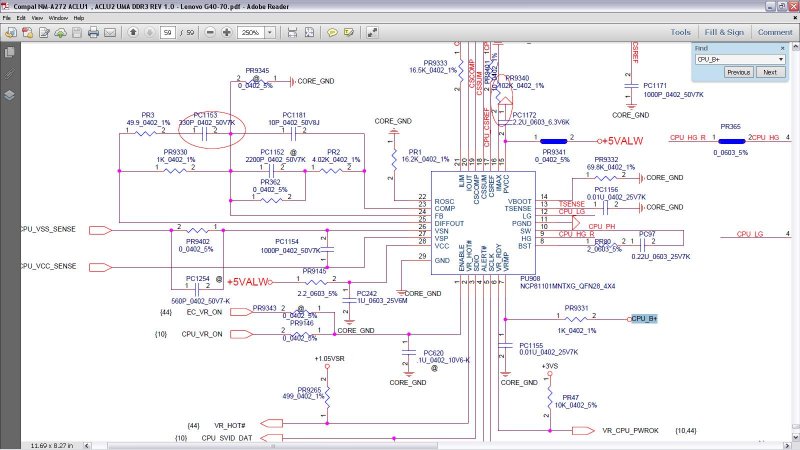Click the 250% zoom value field
The height and width of the screenshot is (450, 800).
coord(251,32)
